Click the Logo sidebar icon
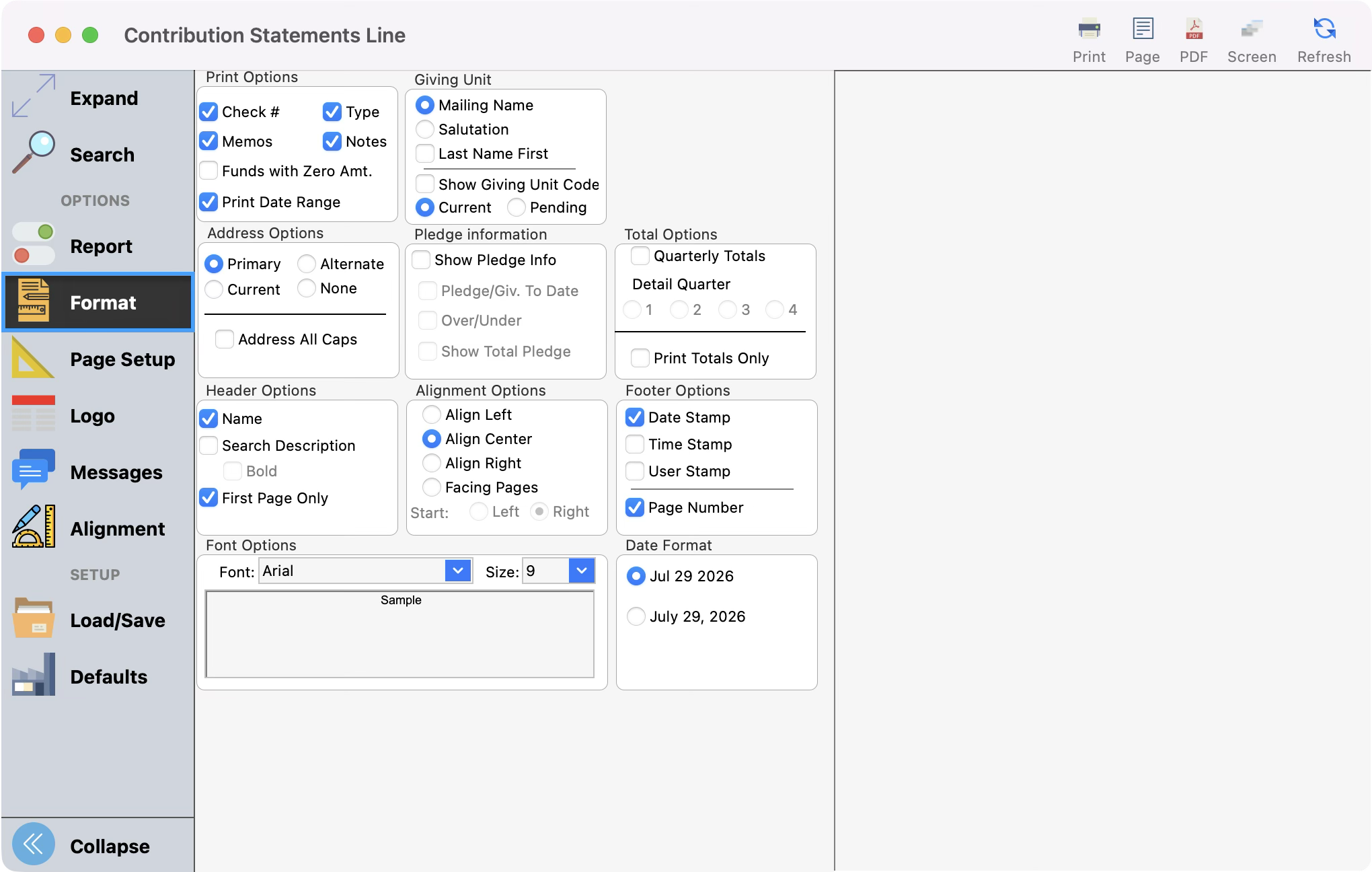The width and height of the screenshot is (1372, 872). 34,414
